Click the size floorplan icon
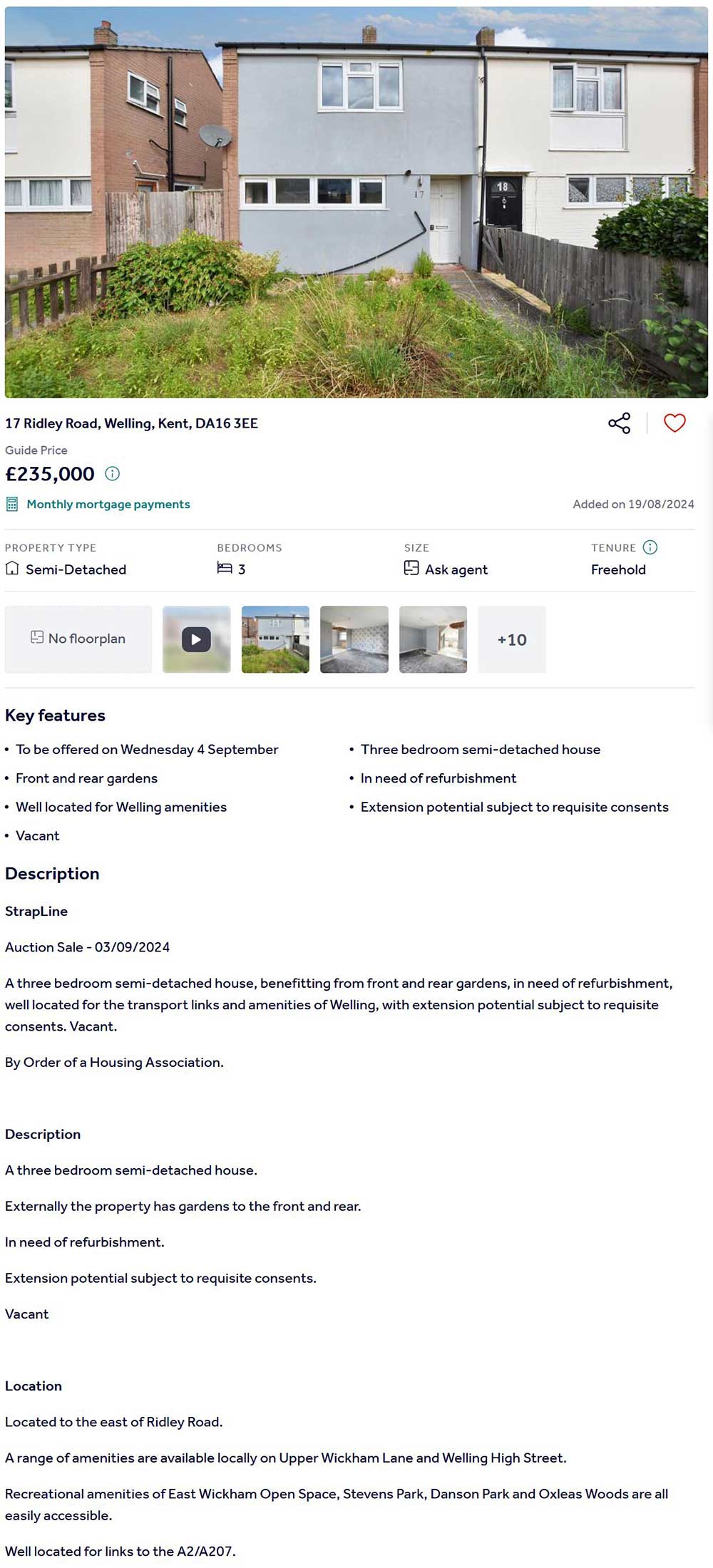 coord(411,568)
